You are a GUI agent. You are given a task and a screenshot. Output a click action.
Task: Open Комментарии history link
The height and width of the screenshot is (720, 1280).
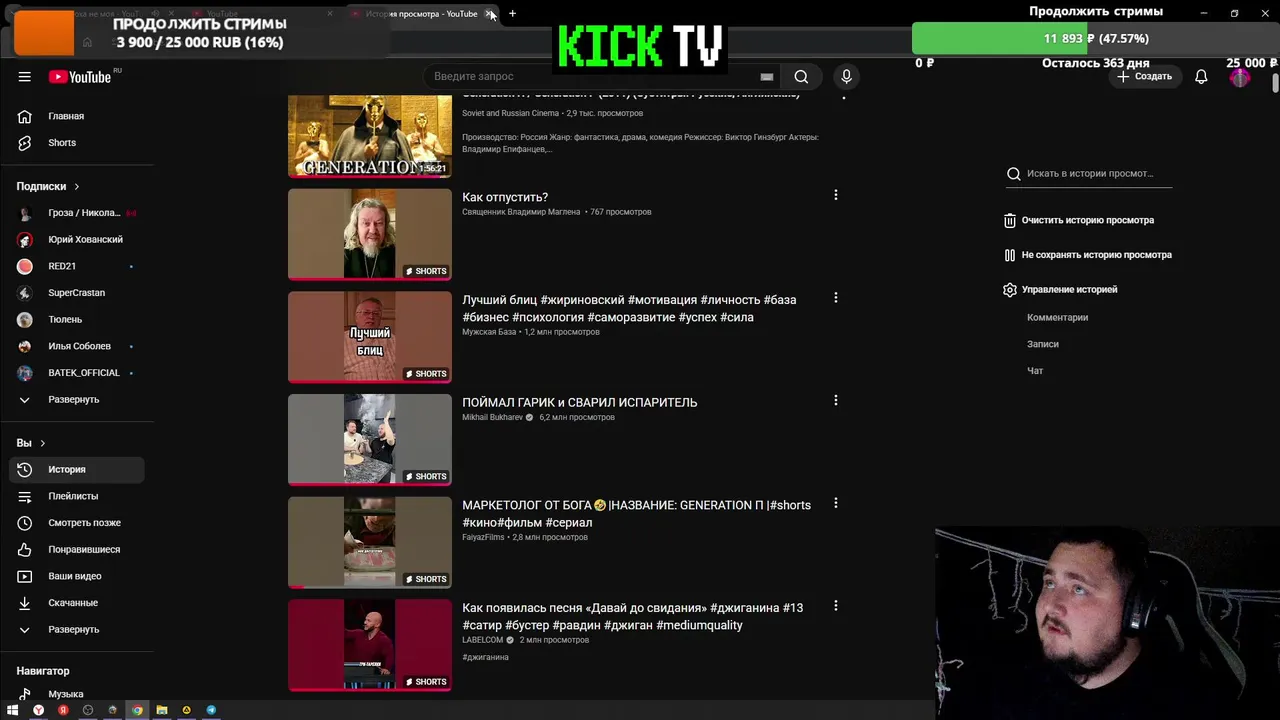click(1057, 318)
